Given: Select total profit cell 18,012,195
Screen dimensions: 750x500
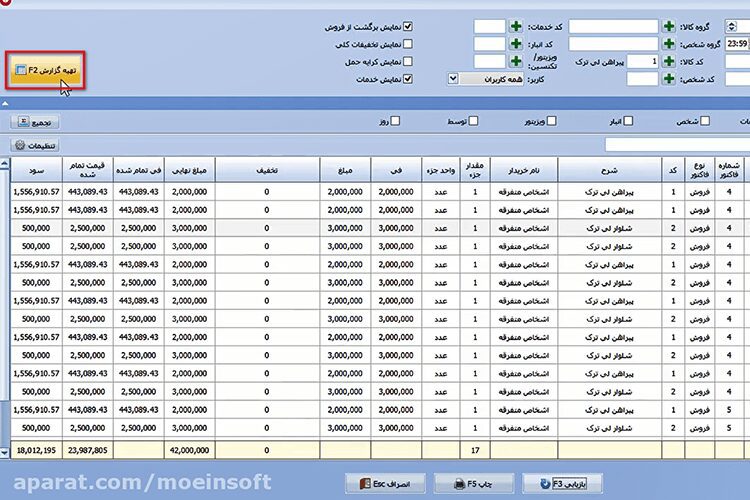Looking at the screenshot, I should click(x=36, y=450).
